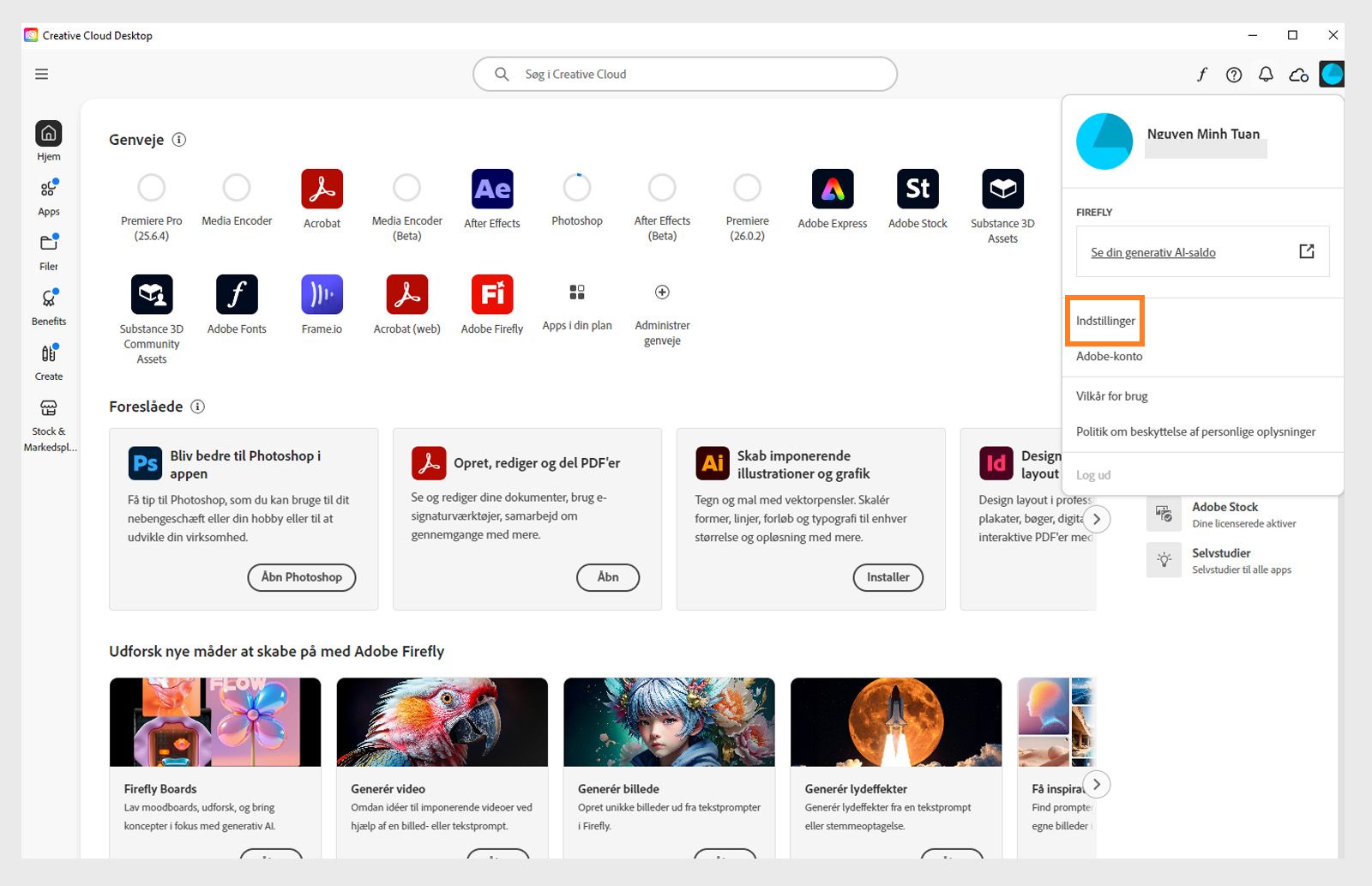The width and height of the screenshot is (1372, 886).
Task: Launch After Effects from shortcuts
Action: (491, 189)
